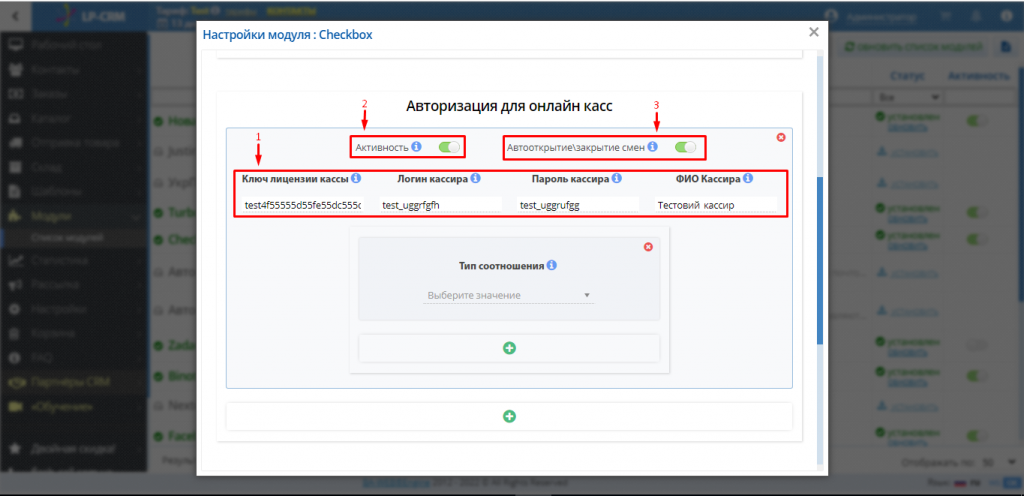
Task: Open the FAQ sidebar item
Action: [73, 358]
